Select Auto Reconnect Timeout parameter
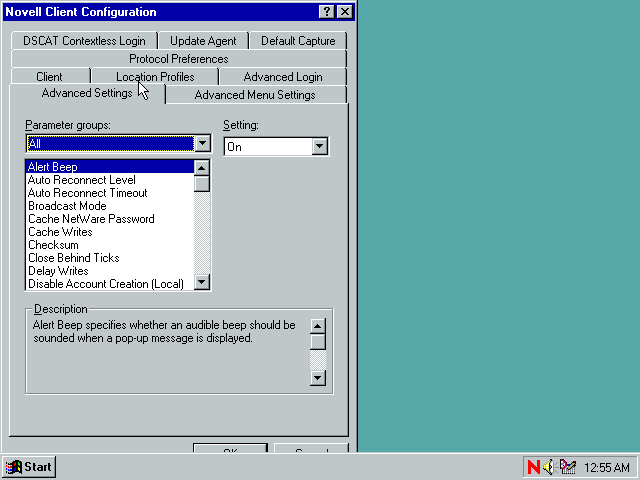 [110, 193]
